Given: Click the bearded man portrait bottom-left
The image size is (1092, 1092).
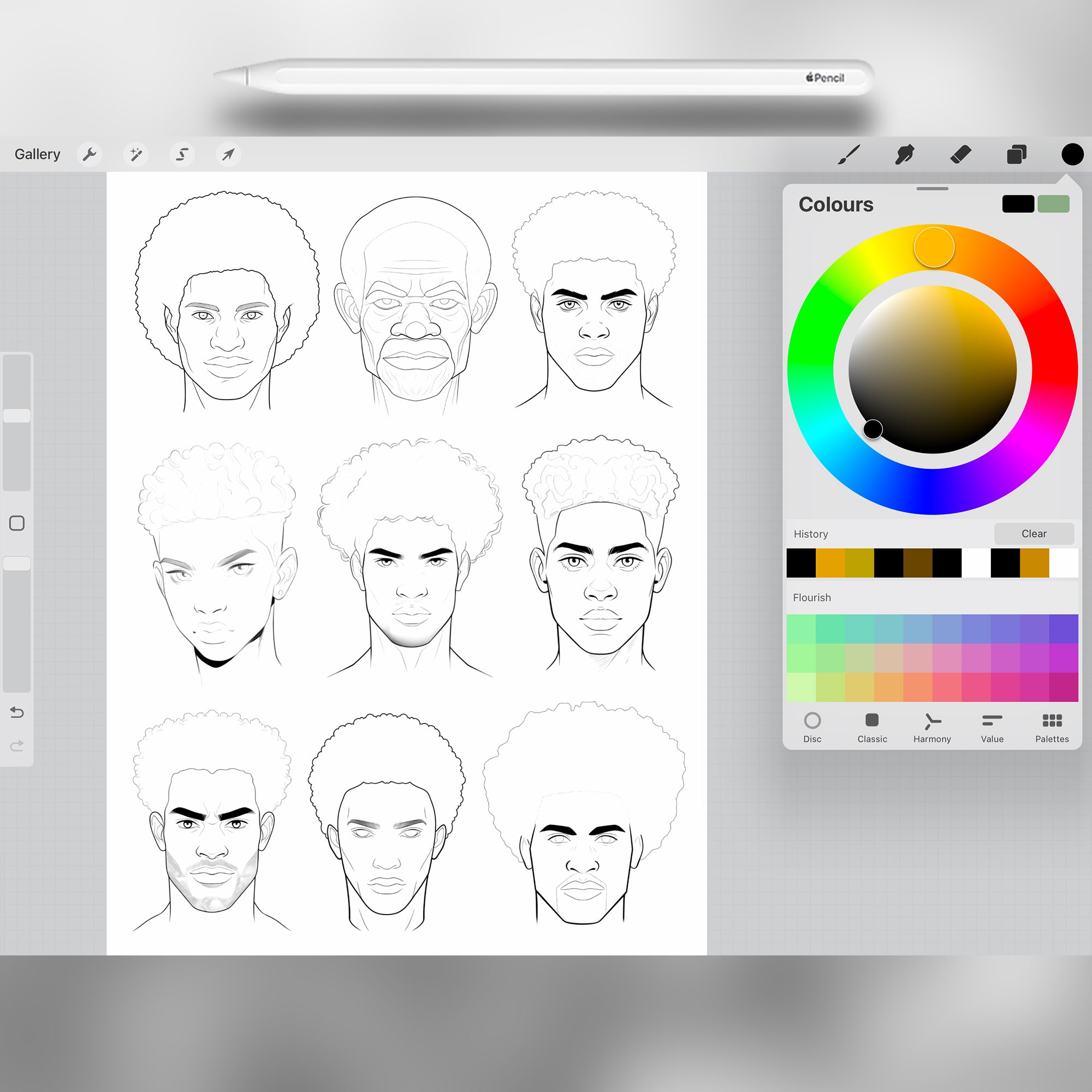Looking at the screenshot, I should (212, 821).
